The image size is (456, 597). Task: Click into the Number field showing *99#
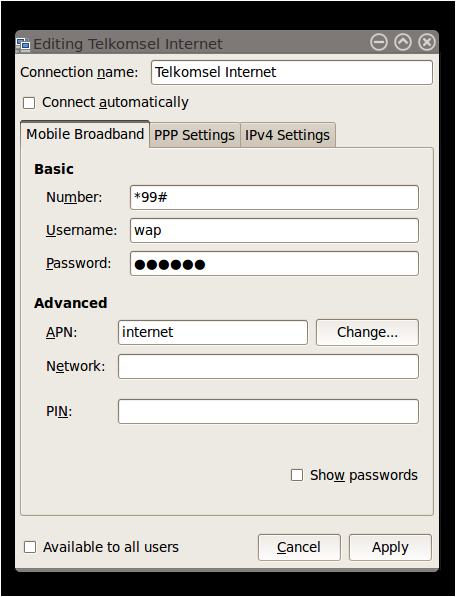point(274,197)
